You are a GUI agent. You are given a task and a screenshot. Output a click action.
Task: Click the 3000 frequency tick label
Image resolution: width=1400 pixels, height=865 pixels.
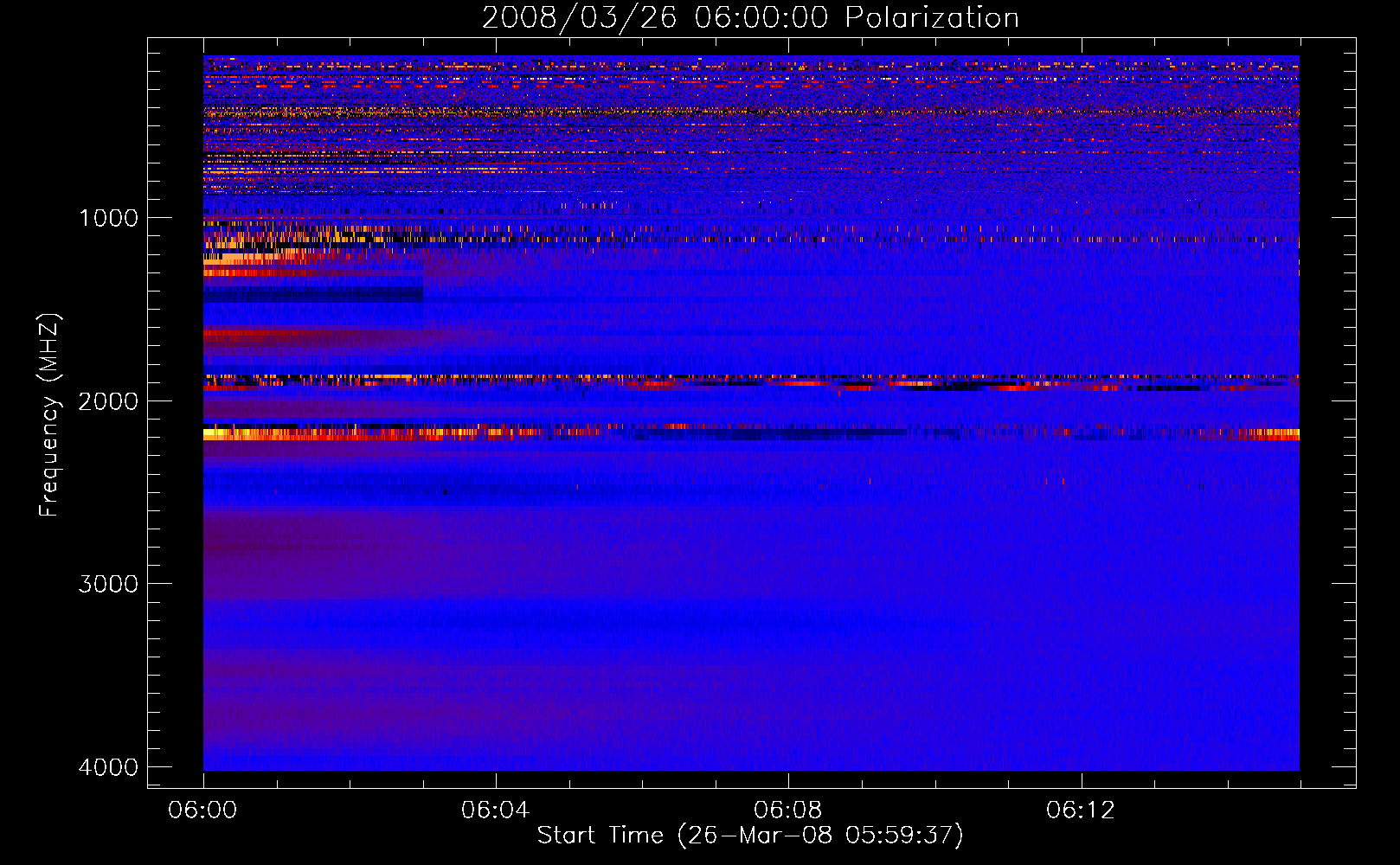coord(109,584)
